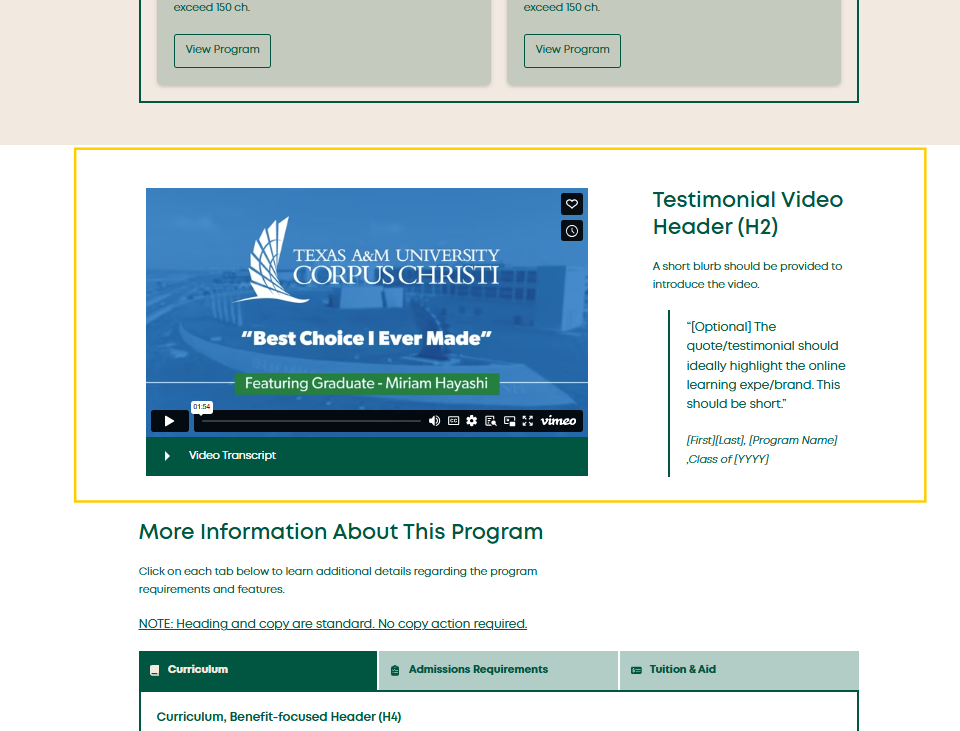
Task: Click the '[First][Last], [Program Name]' attribution text
Action: pos(762,449)
